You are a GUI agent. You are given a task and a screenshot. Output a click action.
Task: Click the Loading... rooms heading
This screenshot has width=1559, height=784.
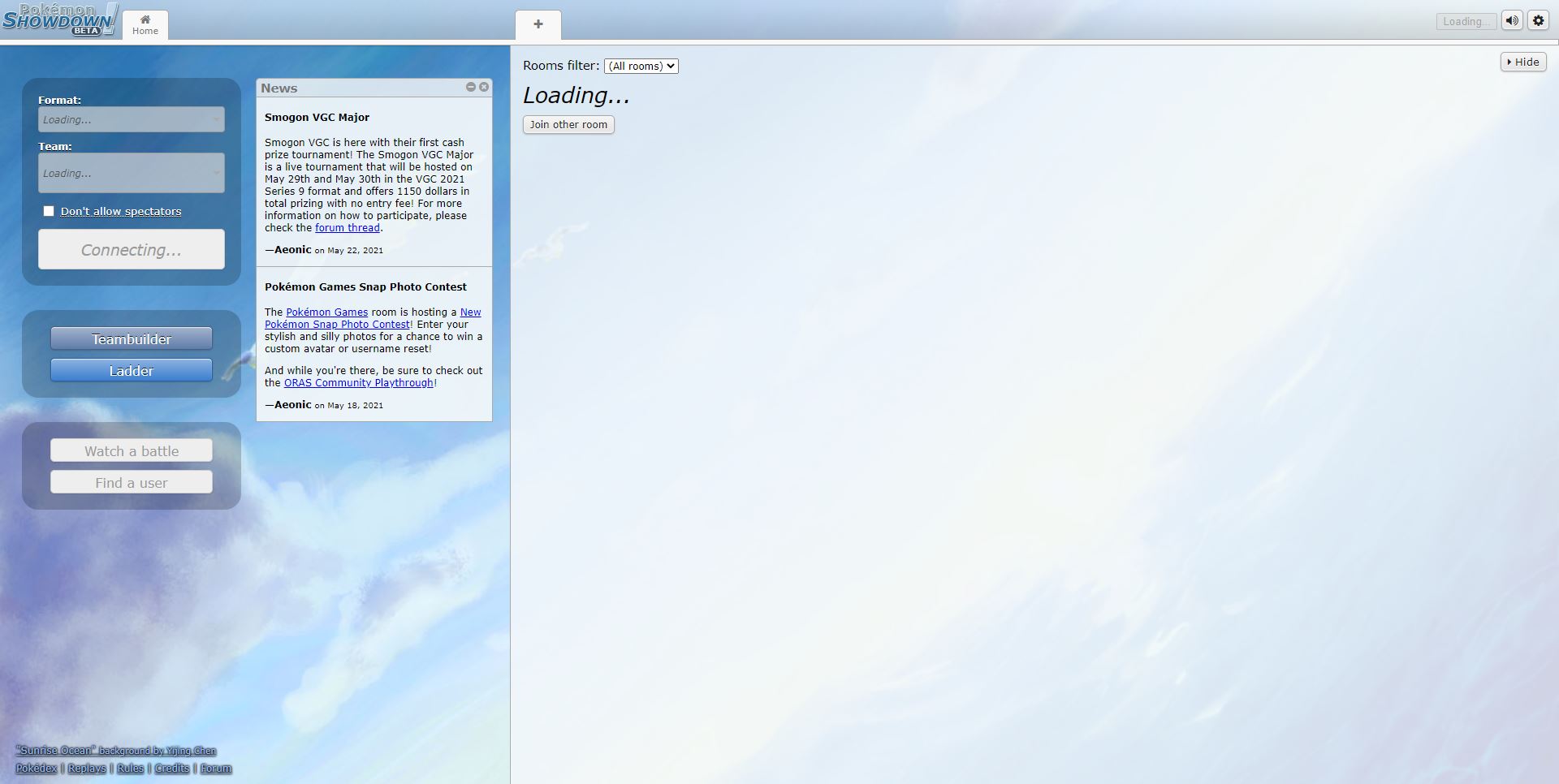577,96
